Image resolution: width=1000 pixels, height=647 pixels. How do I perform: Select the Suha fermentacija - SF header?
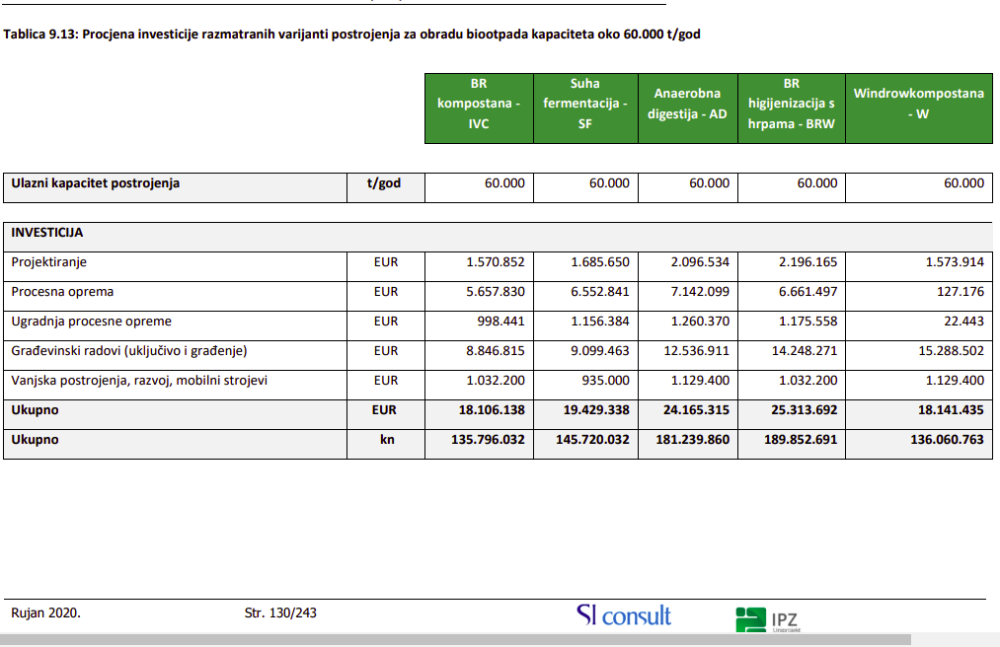pyautogui.click(x=585, y=108)
